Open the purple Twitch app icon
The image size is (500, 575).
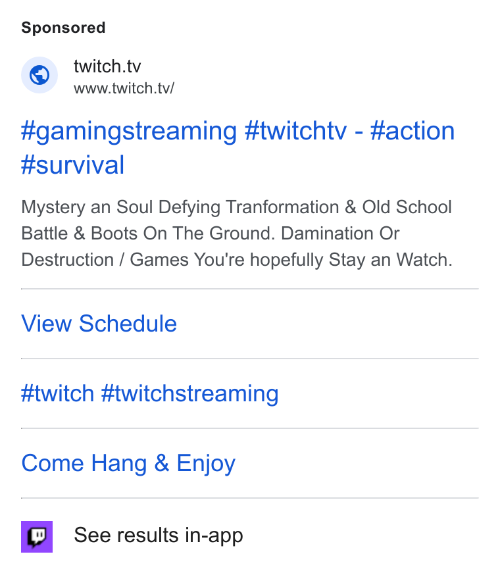pyautogui.click(x=37, y=536)
